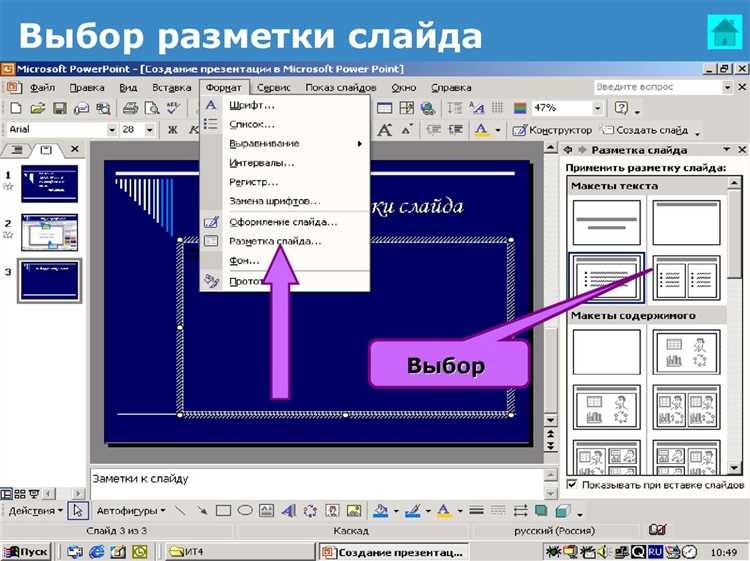Select the title and text layout thumbnail
The height and width of the screenshot is (561, 750).
point(607,278)
